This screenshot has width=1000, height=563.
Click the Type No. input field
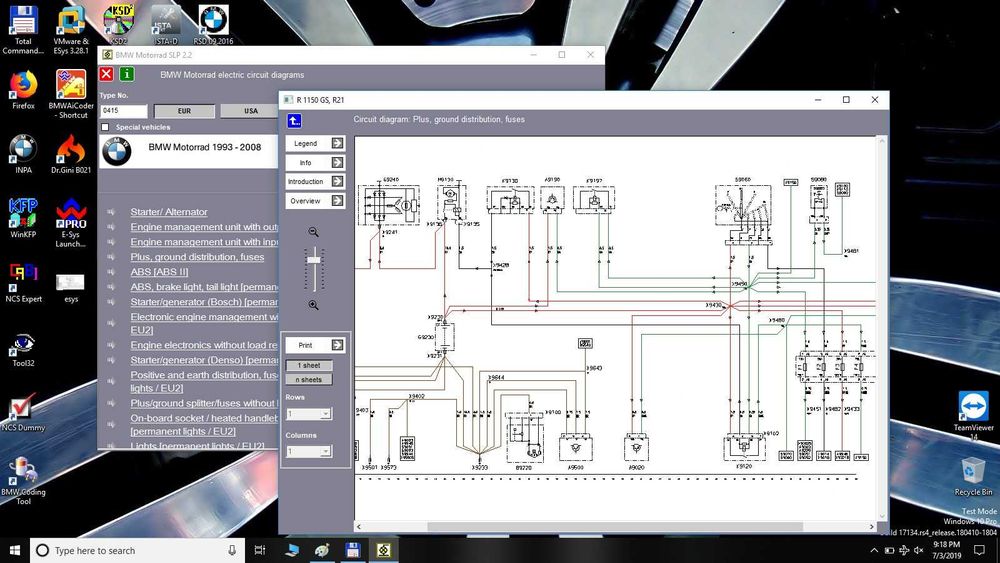124,111
